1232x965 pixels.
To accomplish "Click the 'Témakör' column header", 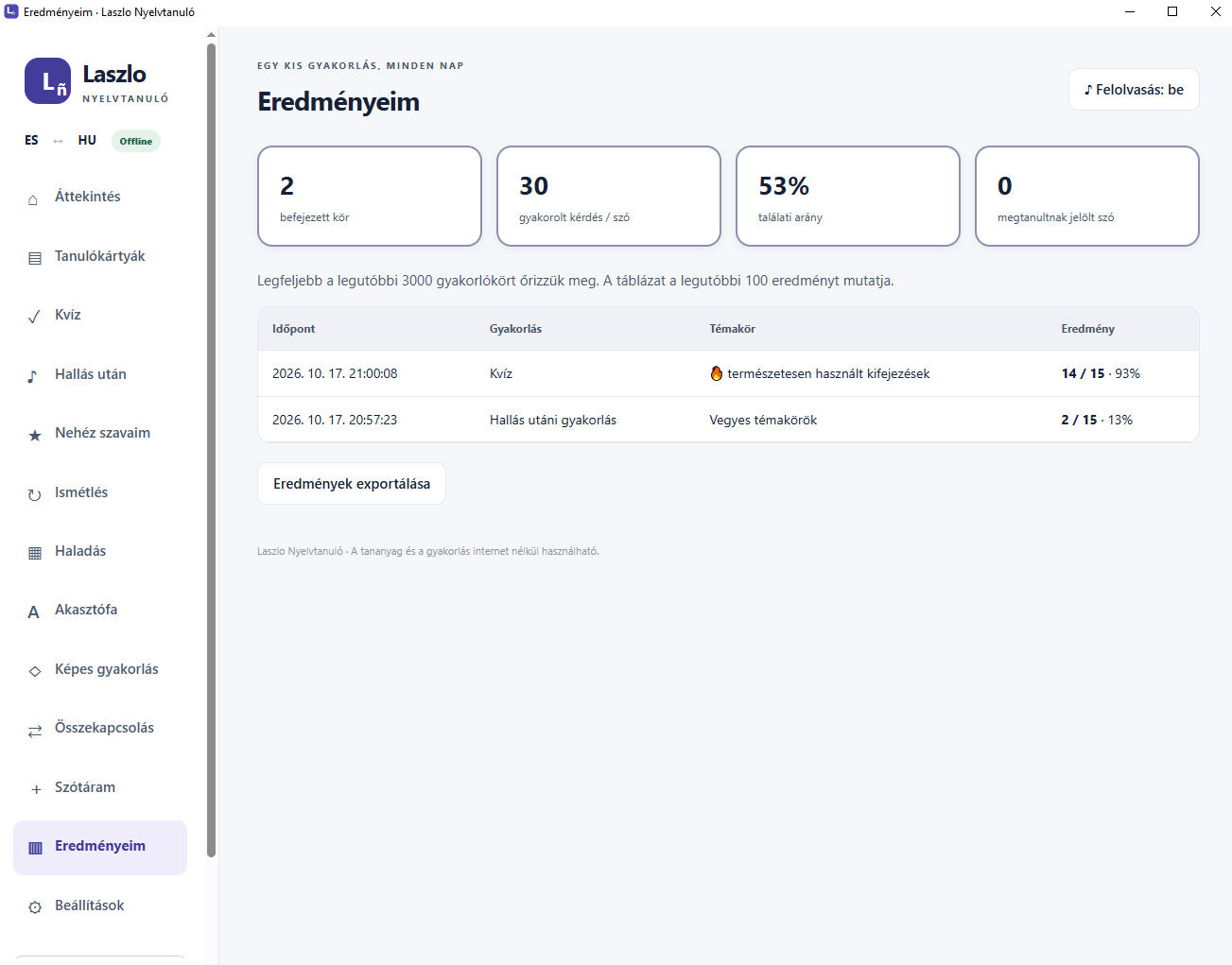I will point(733,329).
